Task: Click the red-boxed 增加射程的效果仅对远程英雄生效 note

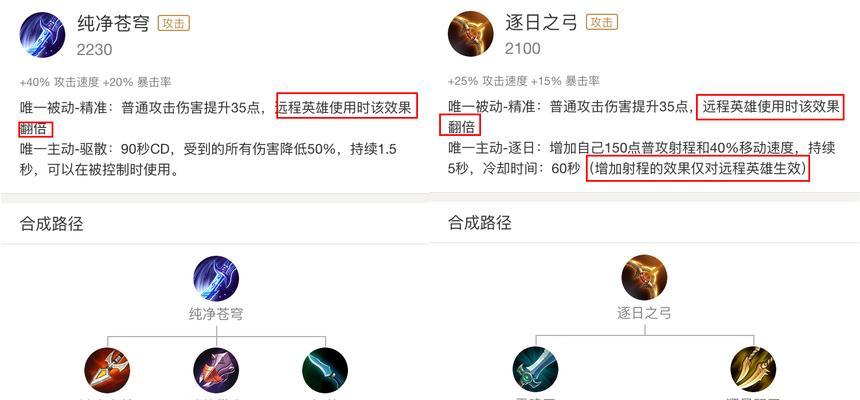Action: [698, 170]
